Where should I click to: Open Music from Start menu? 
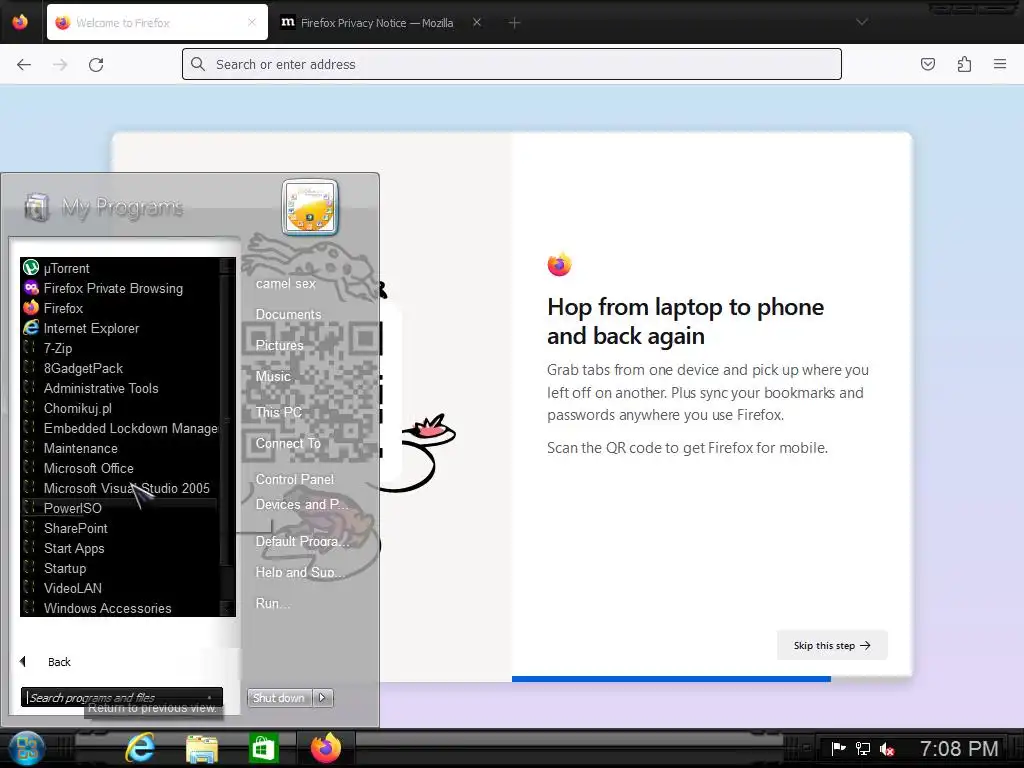point(273,376)
